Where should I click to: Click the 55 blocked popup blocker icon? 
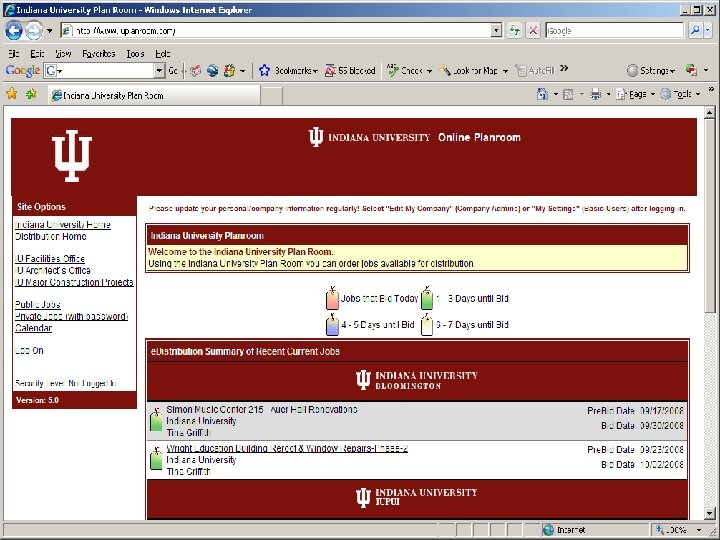pyautogui.click(x=330, y=71)
